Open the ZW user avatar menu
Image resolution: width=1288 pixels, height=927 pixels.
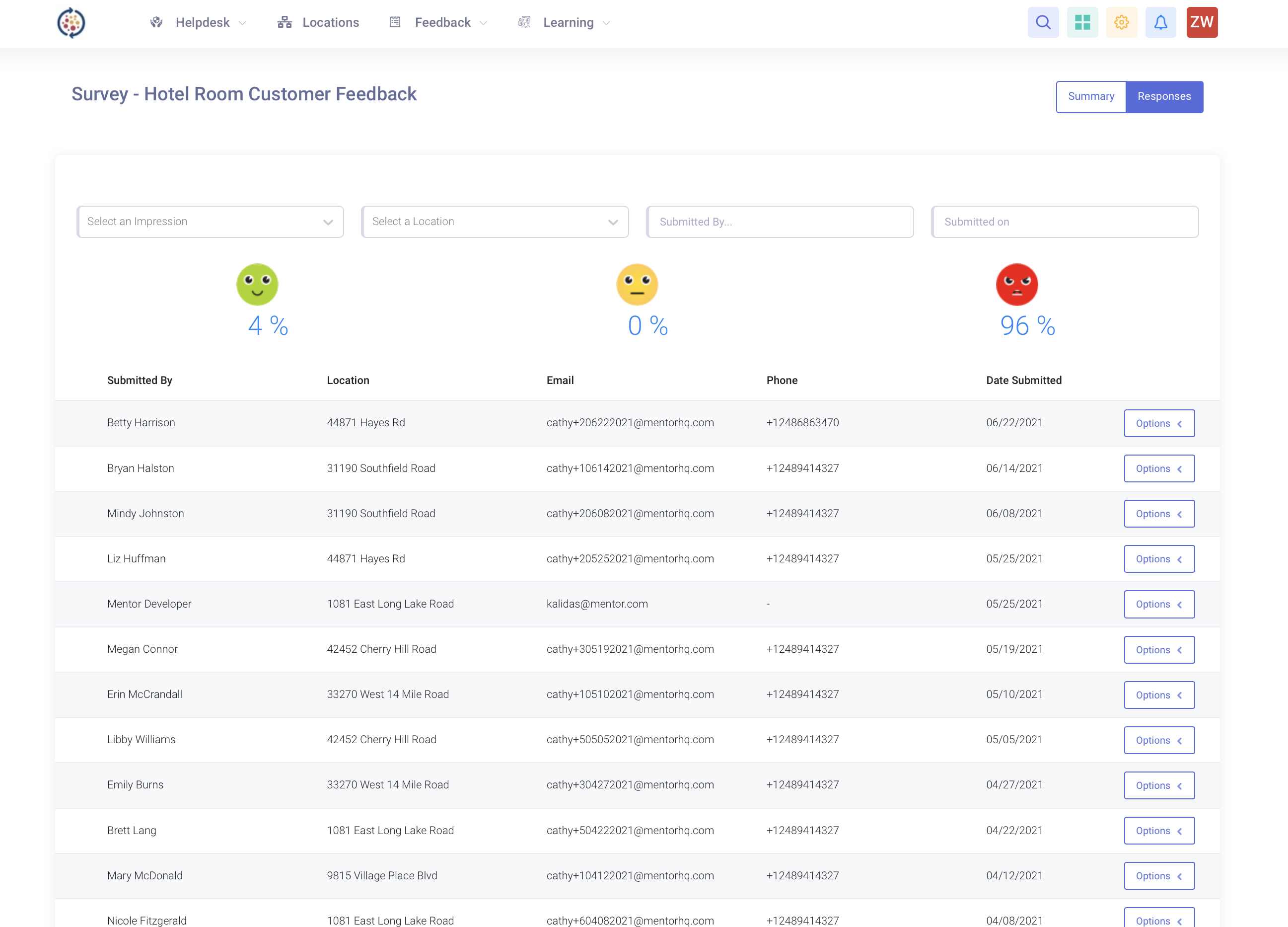(1202, 22)
